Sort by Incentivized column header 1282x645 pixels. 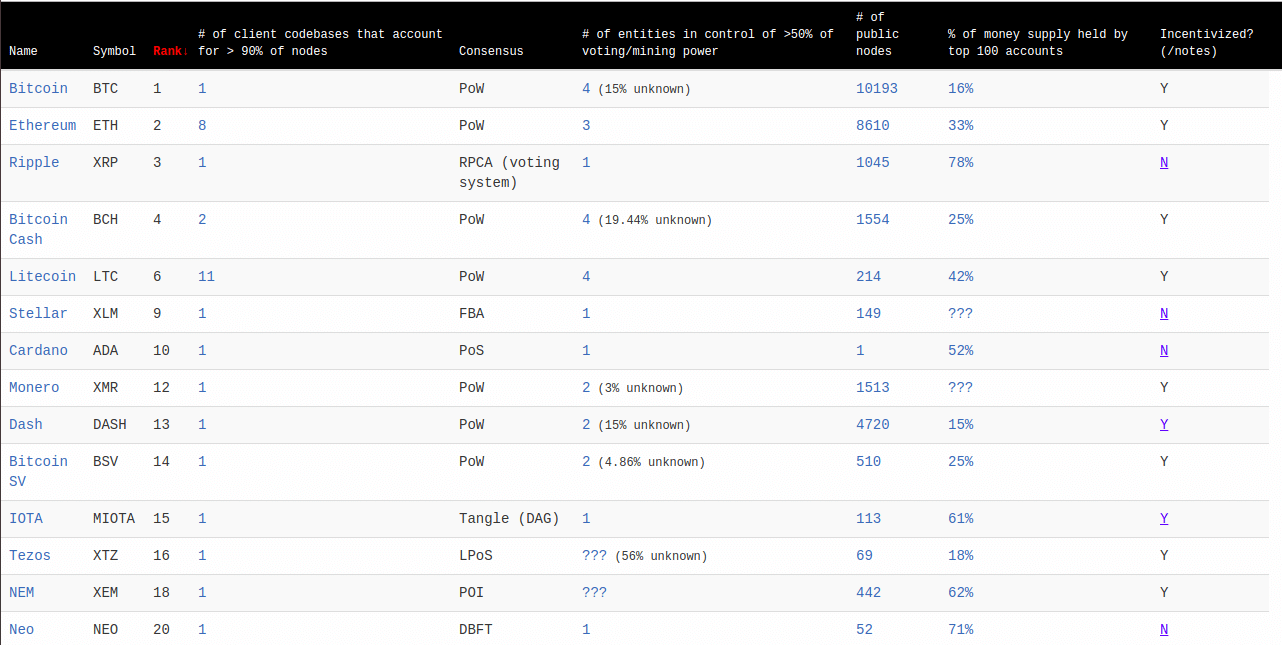[x=1206, y=42]
